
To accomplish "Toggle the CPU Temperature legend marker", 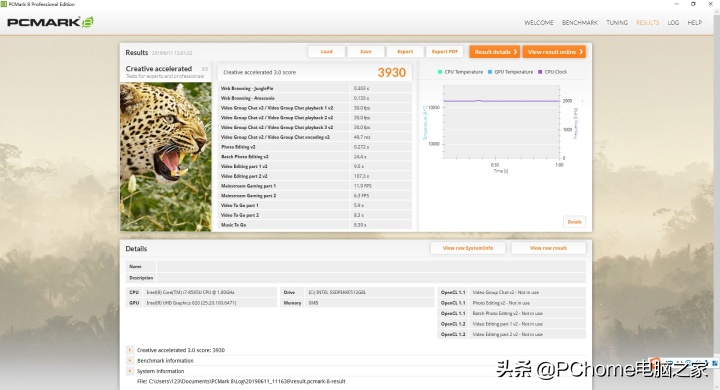I will 440,72.
